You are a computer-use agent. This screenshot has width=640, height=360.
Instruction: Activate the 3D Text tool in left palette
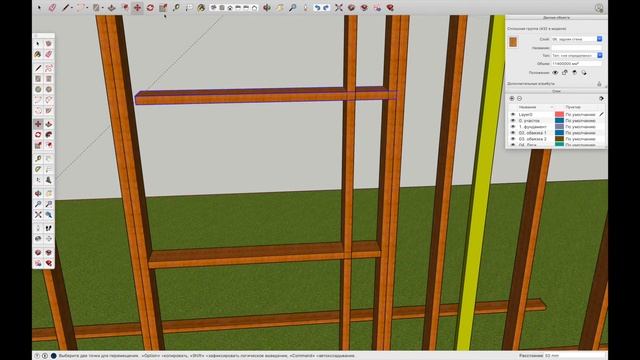(49, 180)
